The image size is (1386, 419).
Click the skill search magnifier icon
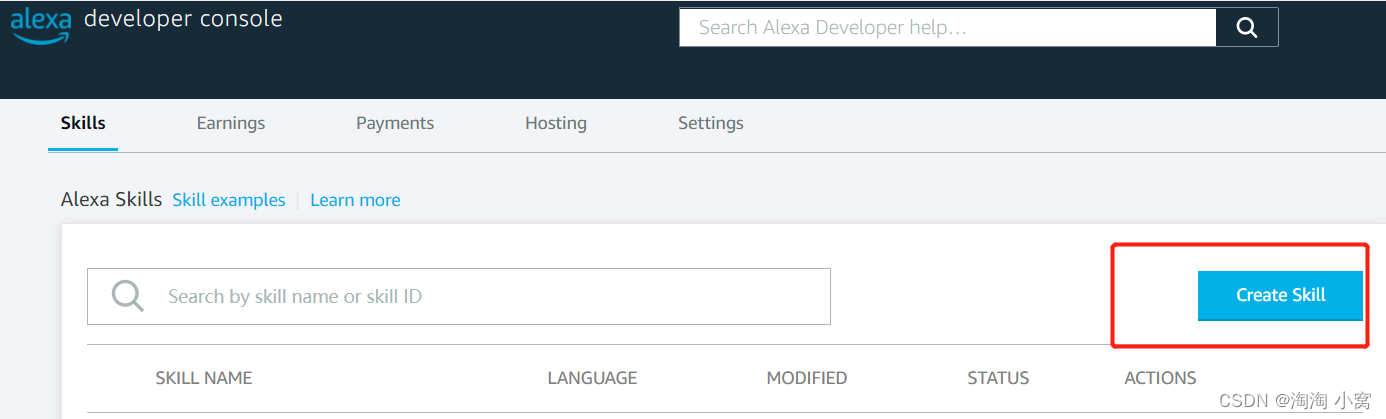click(128, 296)
